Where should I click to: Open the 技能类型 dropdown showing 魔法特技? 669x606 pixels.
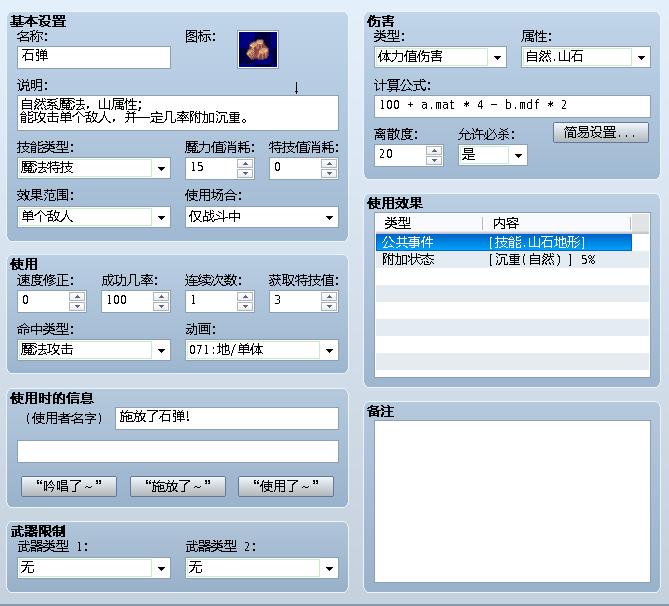tap(94, 168)
